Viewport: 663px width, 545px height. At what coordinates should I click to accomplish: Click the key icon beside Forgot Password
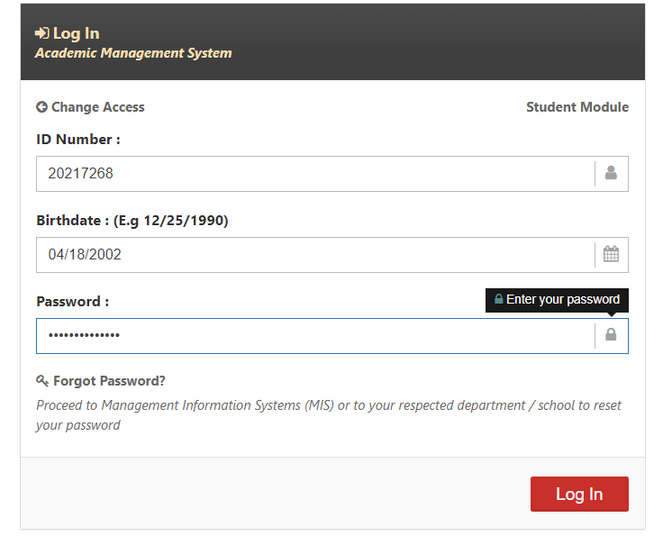(42, 381)
